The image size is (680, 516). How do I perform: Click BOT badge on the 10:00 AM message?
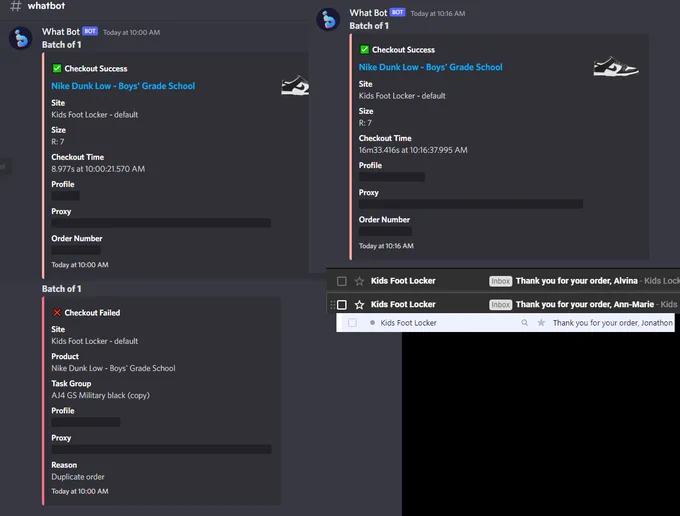(x=90, y=31)
